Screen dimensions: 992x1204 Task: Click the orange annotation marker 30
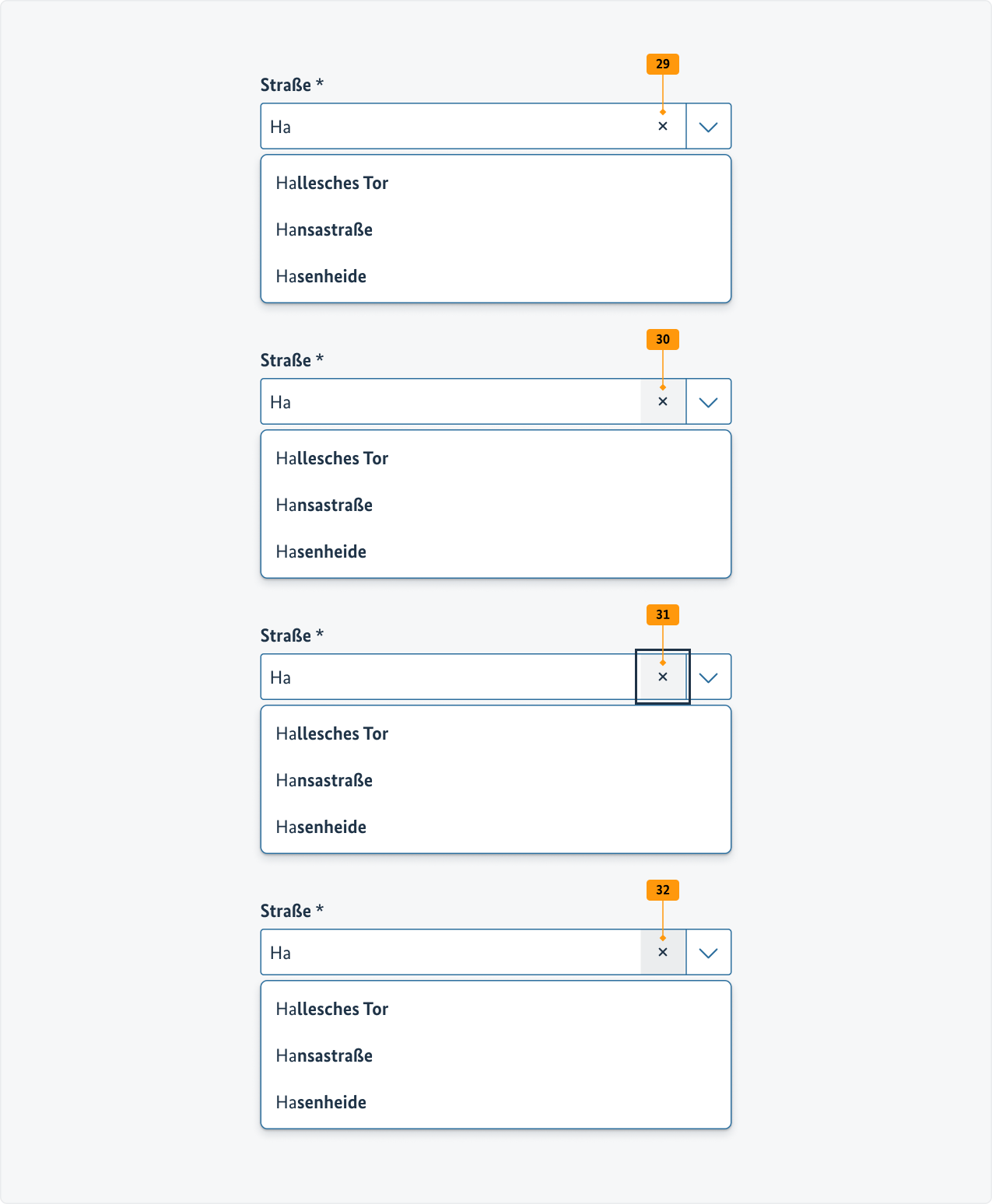662,339
